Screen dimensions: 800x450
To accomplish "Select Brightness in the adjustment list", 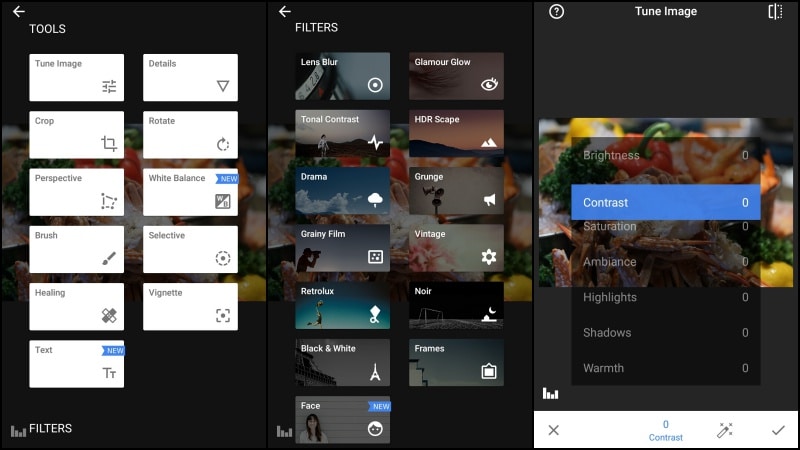I will coord(665,155).
